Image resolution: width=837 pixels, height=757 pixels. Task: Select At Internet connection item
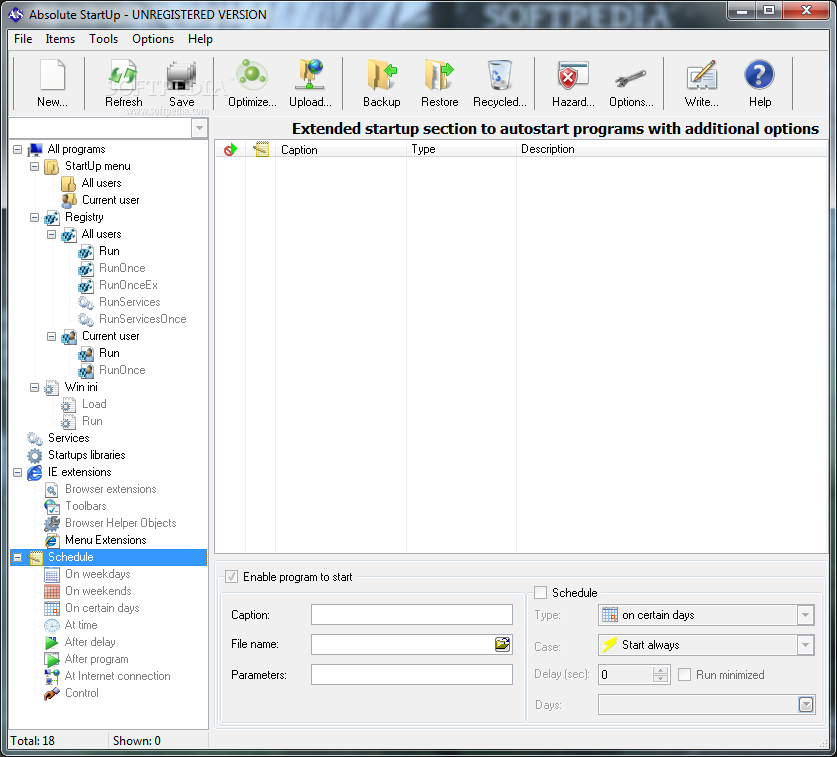pos(117,676)
